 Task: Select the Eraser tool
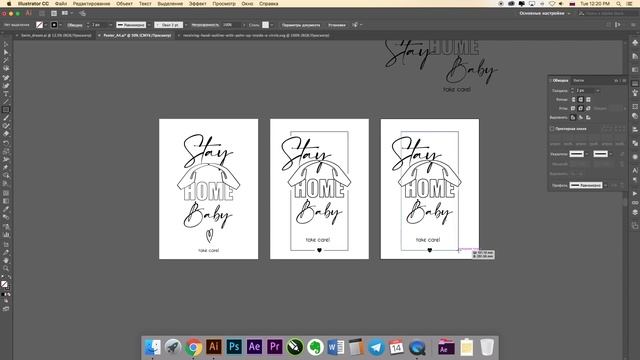click(x=6, y=134)
